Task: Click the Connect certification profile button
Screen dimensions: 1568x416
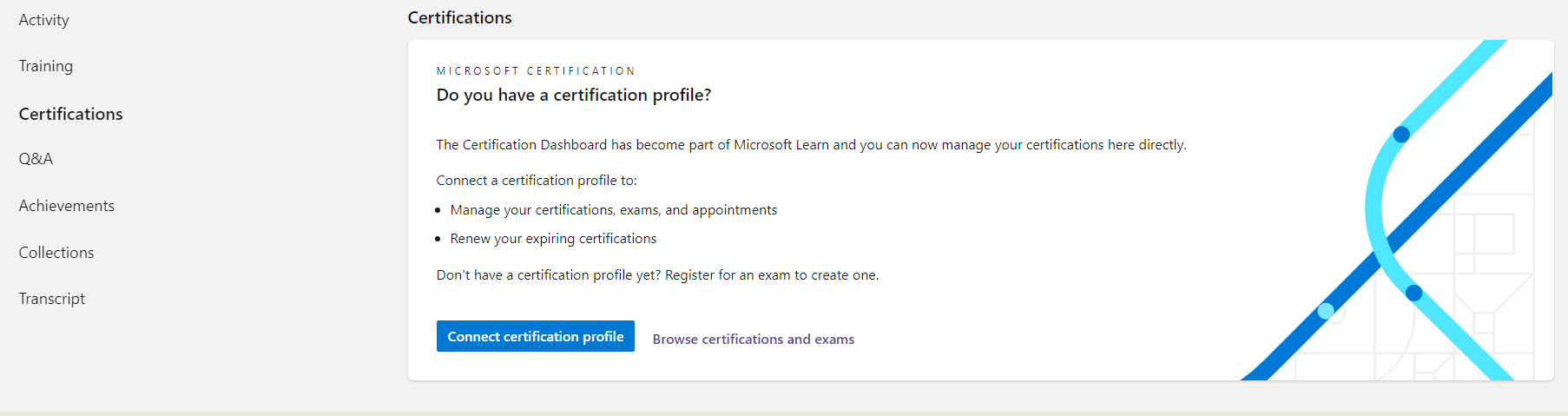Action: pos(536,336)
